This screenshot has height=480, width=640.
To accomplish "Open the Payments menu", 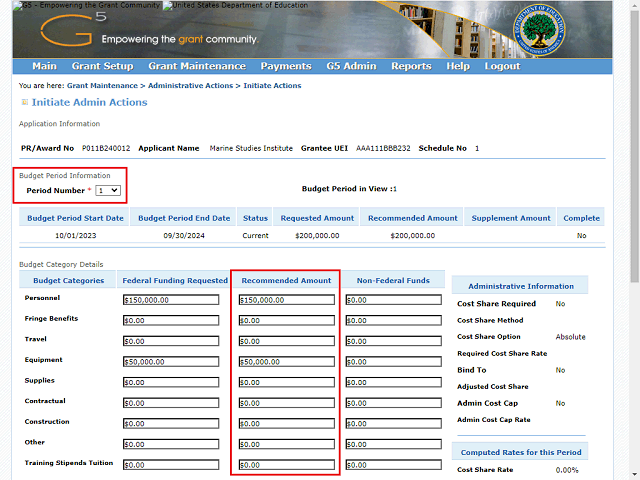I will click(x=285, y=66).
